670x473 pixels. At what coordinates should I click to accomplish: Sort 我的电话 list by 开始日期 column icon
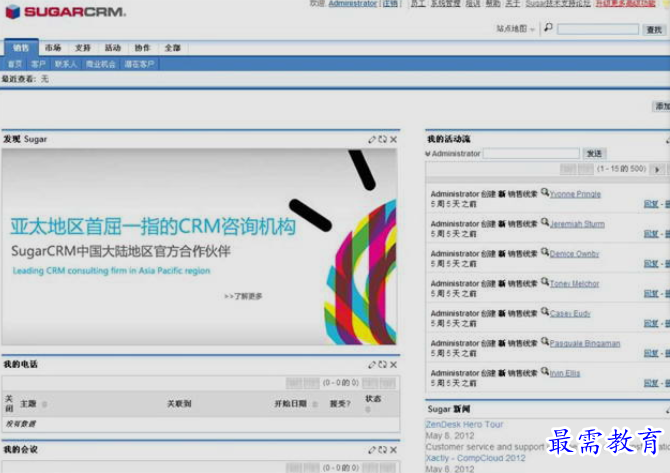(x=315, y=404)
